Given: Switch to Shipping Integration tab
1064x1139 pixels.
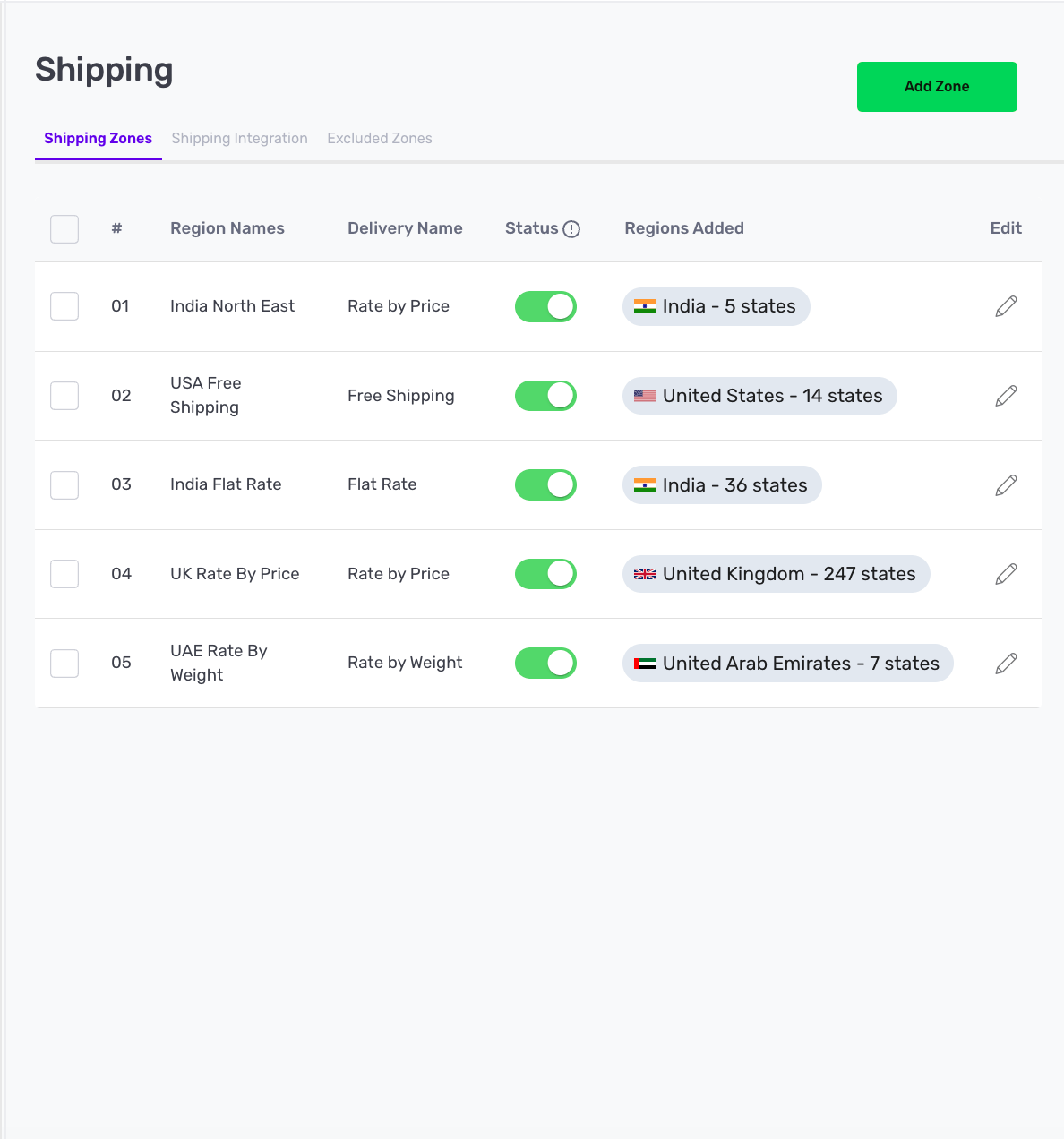Looking at the screenshot, I should click(239, 139).
